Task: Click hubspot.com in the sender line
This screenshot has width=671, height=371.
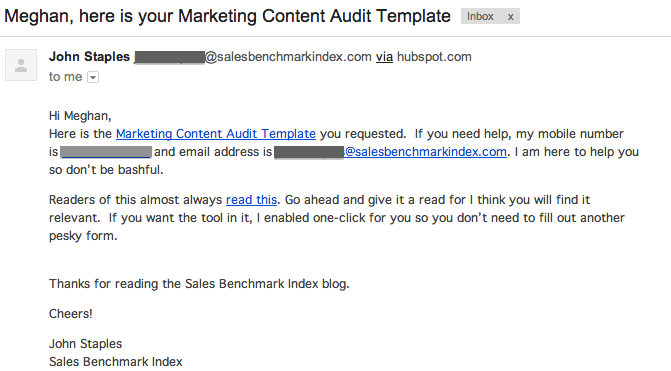Action: tap(434, 56)
